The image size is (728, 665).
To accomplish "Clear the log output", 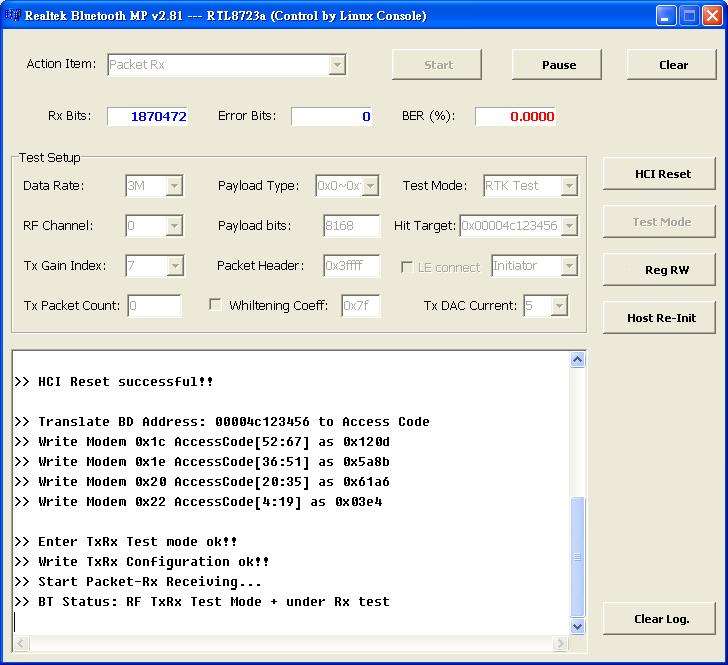I will (659, 619).
